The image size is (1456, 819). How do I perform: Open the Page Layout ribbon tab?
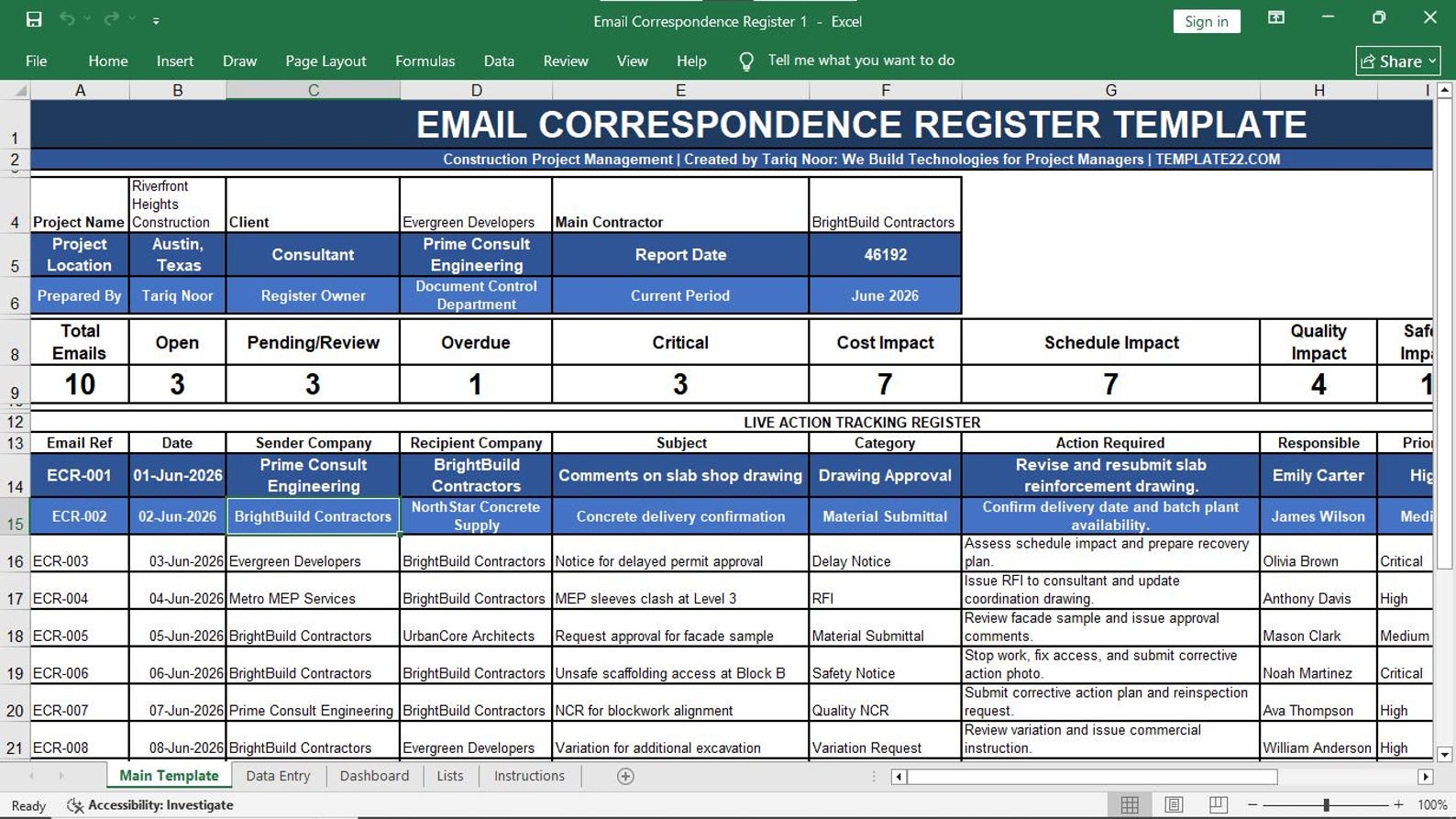click(x=325, y=61)
